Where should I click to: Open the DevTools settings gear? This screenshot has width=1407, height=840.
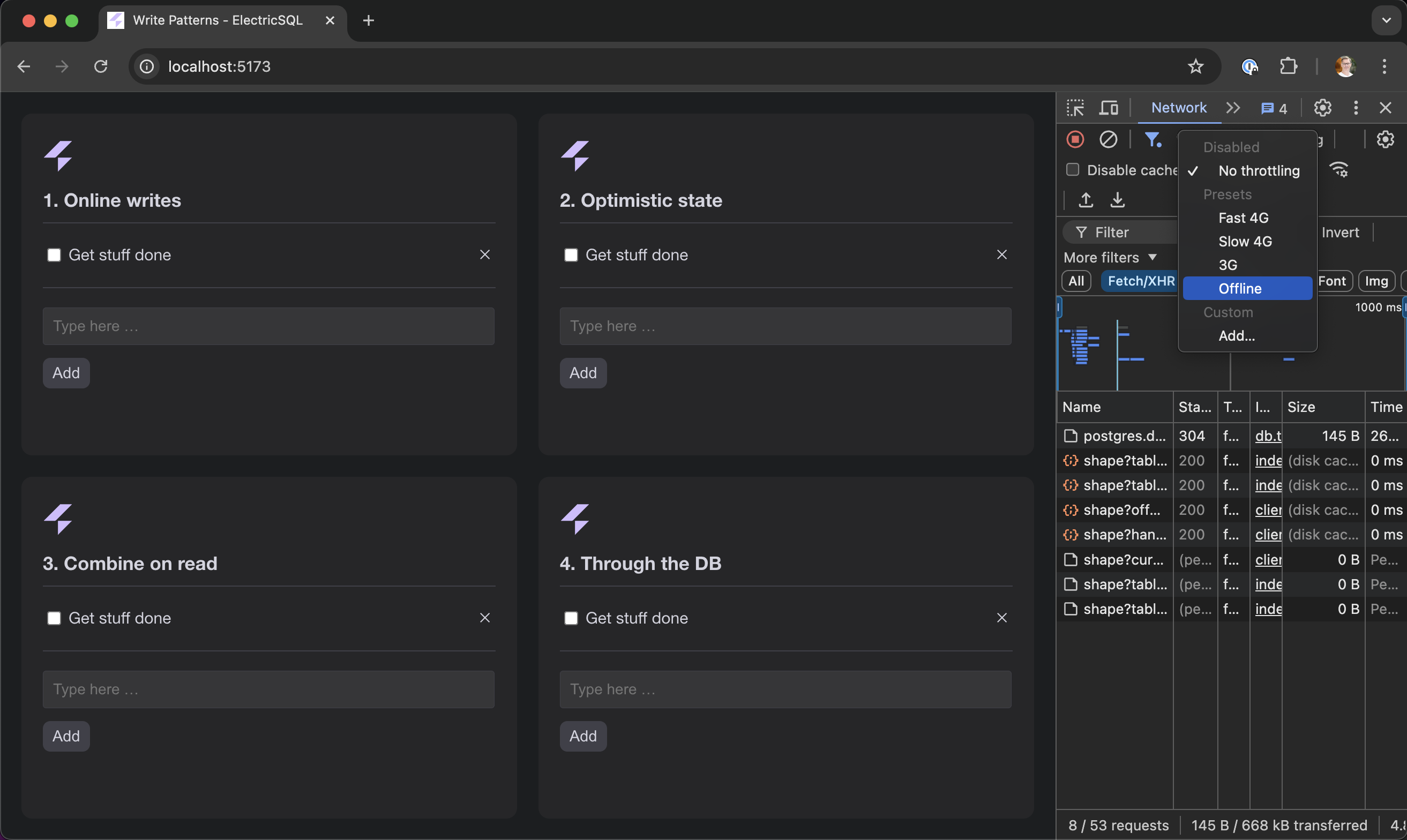[x=1322, y=108]
